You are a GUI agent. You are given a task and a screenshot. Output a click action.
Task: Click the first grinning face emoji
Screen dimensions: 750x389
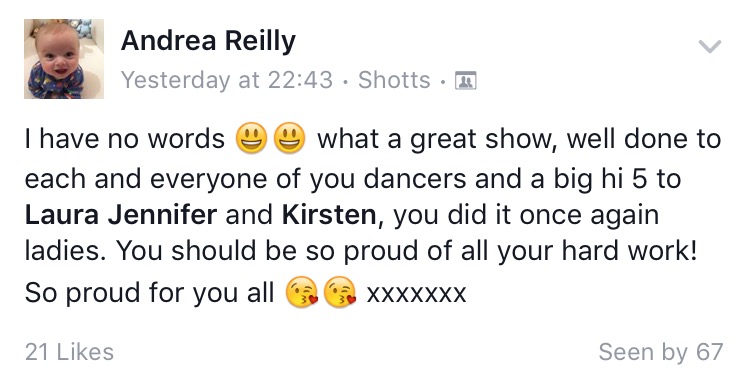251,138
